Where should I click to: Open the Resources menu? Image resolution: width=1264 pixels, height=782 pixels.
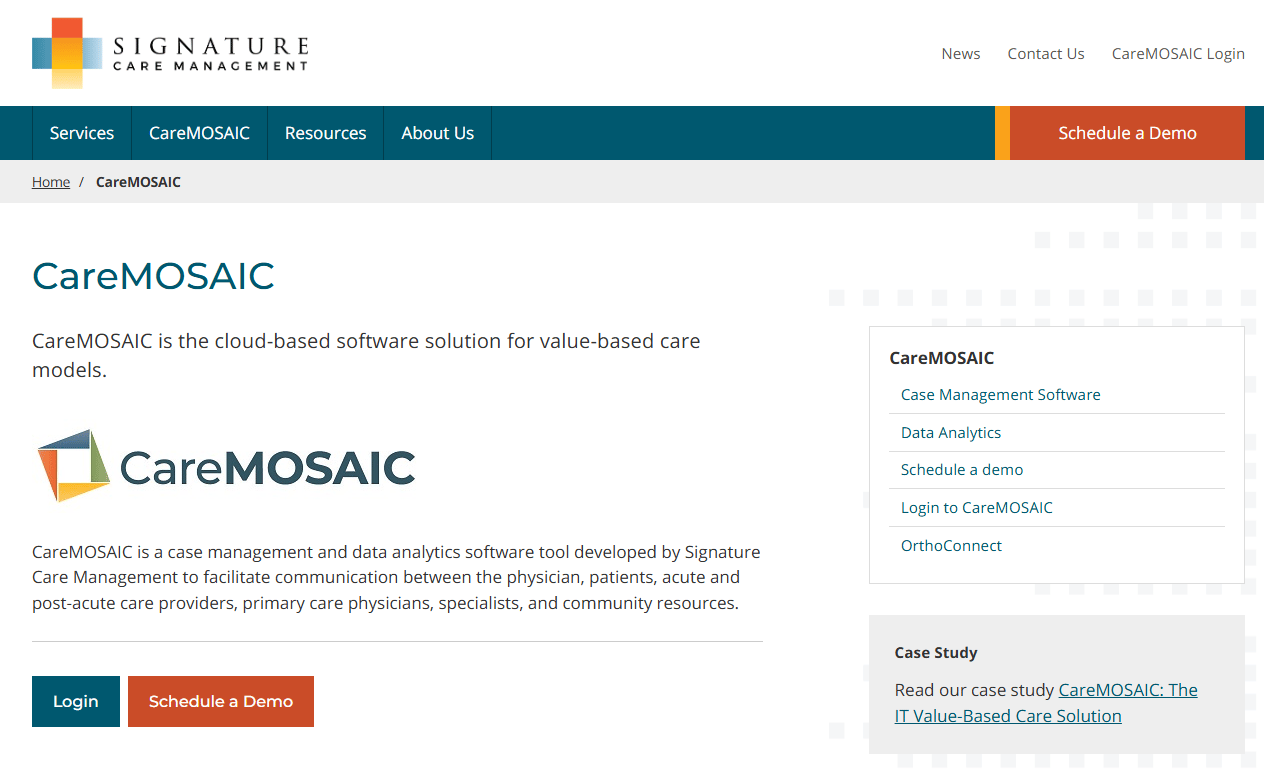pyautogui.click(x=325, y=133)
